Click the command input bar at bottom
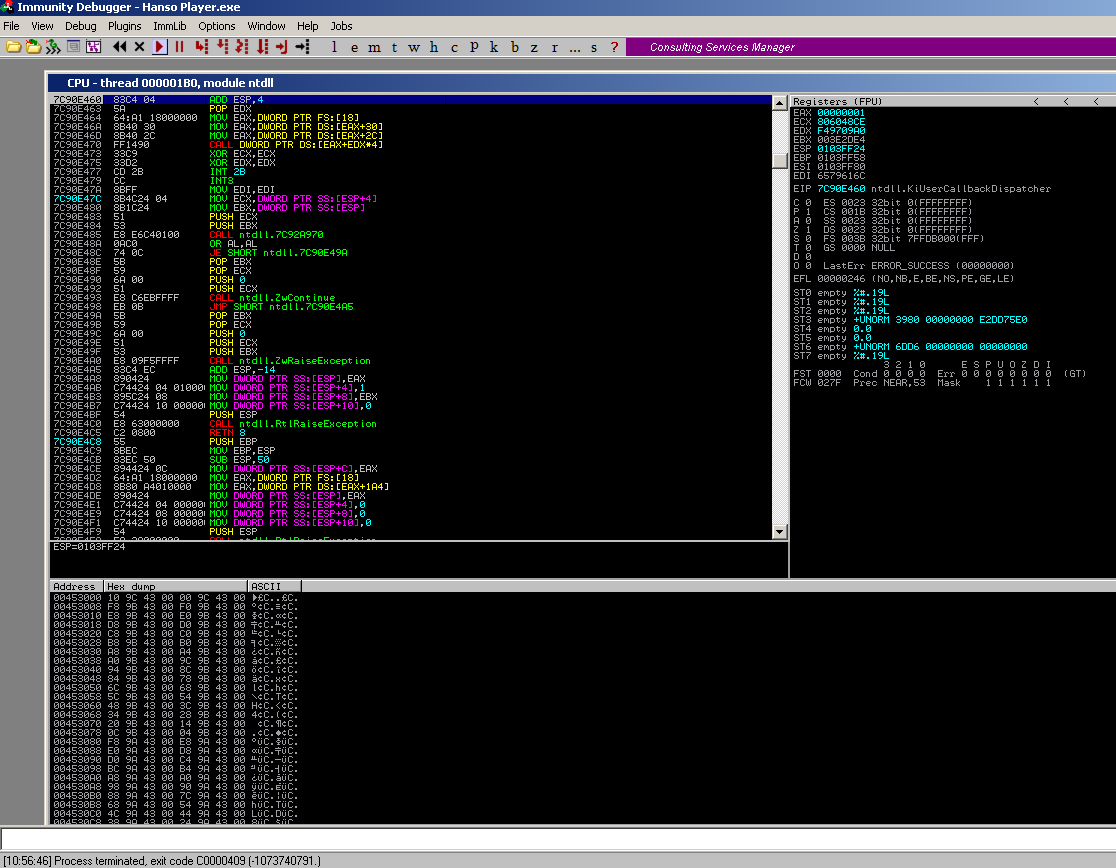Image resolution: width=1116 pixels, height=868 pixels. pos(558,838)
